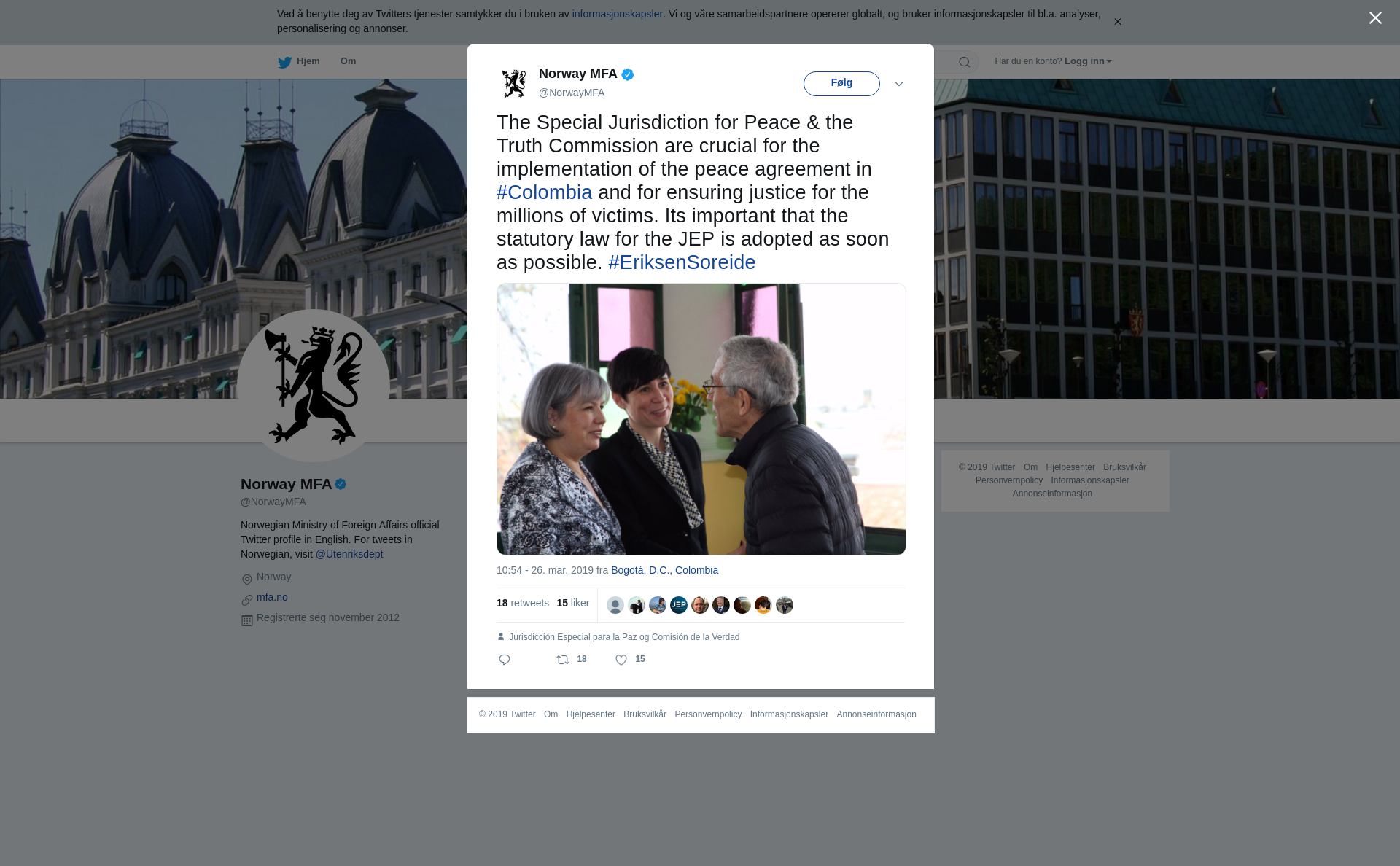Open the Om menu item
The image size is (1400, 866).
[x=348, y=61]
